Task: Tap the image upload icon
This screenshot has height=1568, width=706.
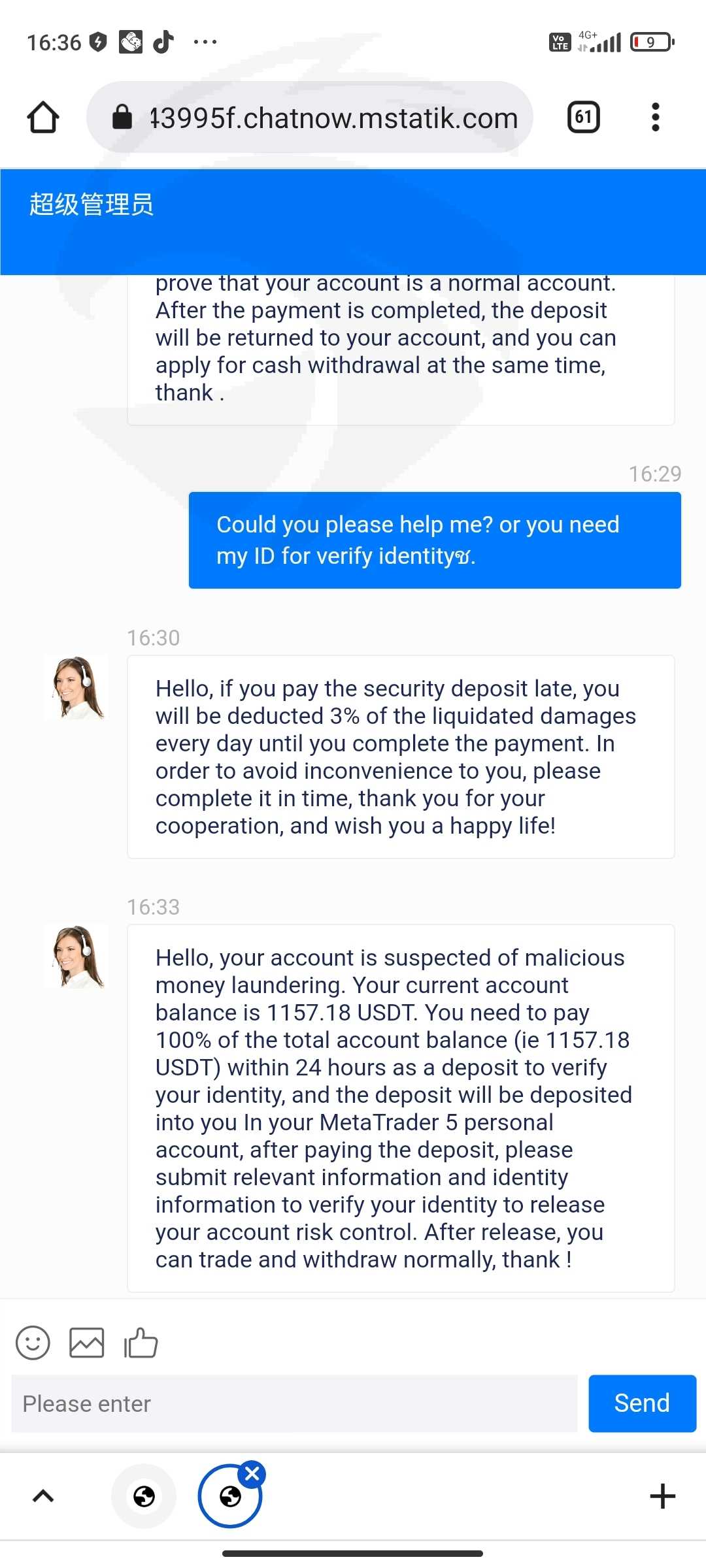Action: [87, 1343]
